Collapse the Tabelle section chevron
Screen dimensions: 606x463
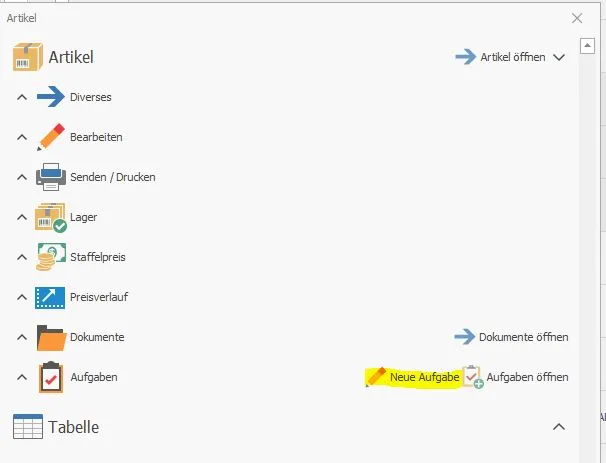click(559, 427)
